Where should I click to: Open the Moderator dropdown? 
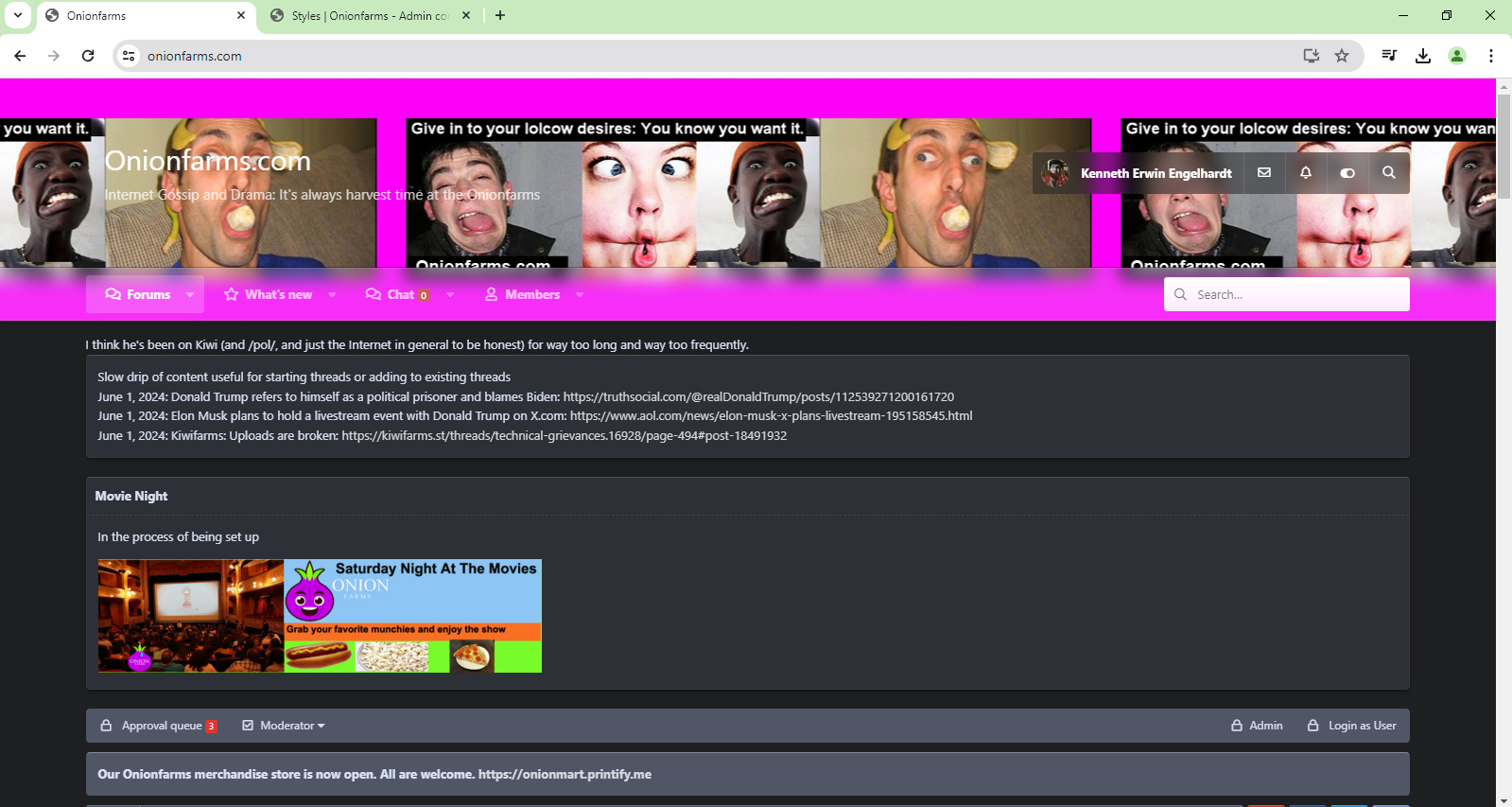coord(284,726)
